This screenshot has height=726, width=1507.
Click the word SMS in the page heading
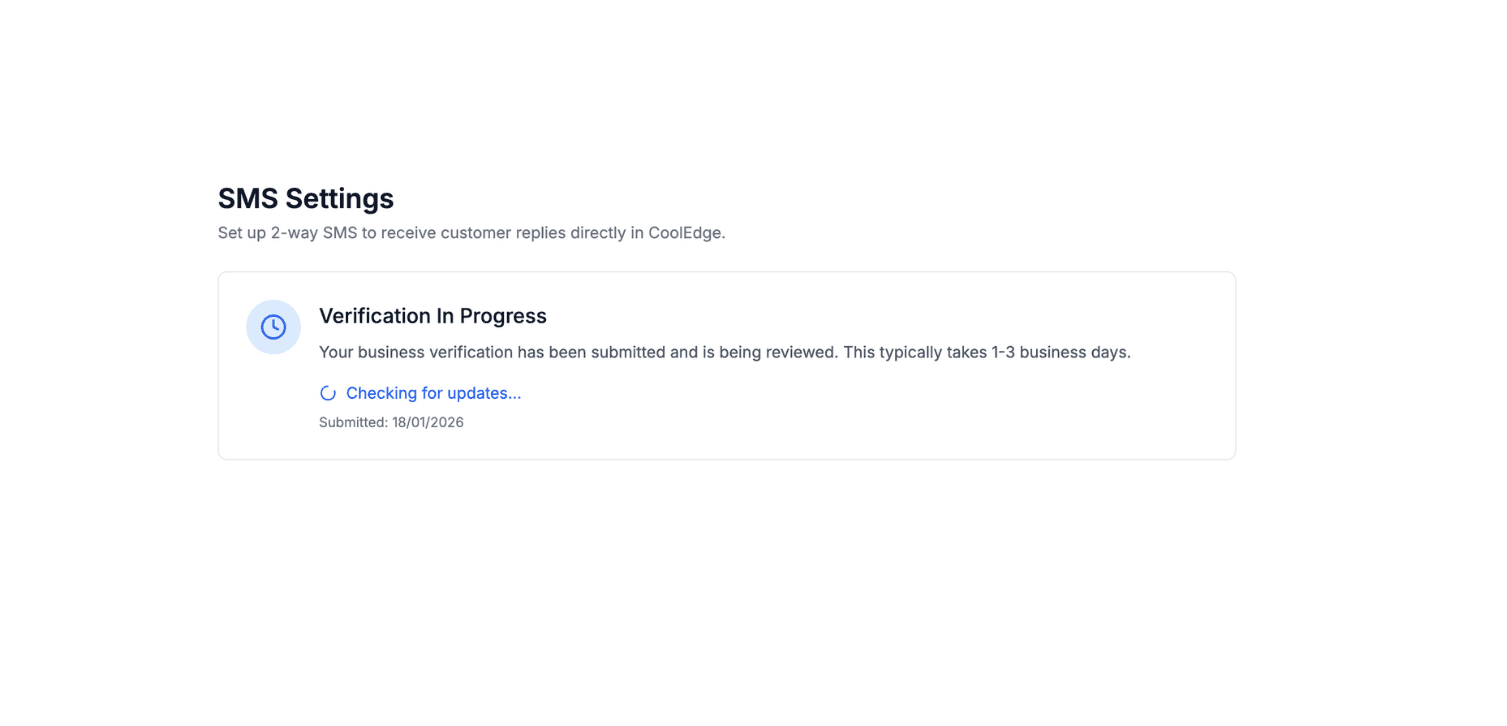pyautogui.click(x=248, y=198)
